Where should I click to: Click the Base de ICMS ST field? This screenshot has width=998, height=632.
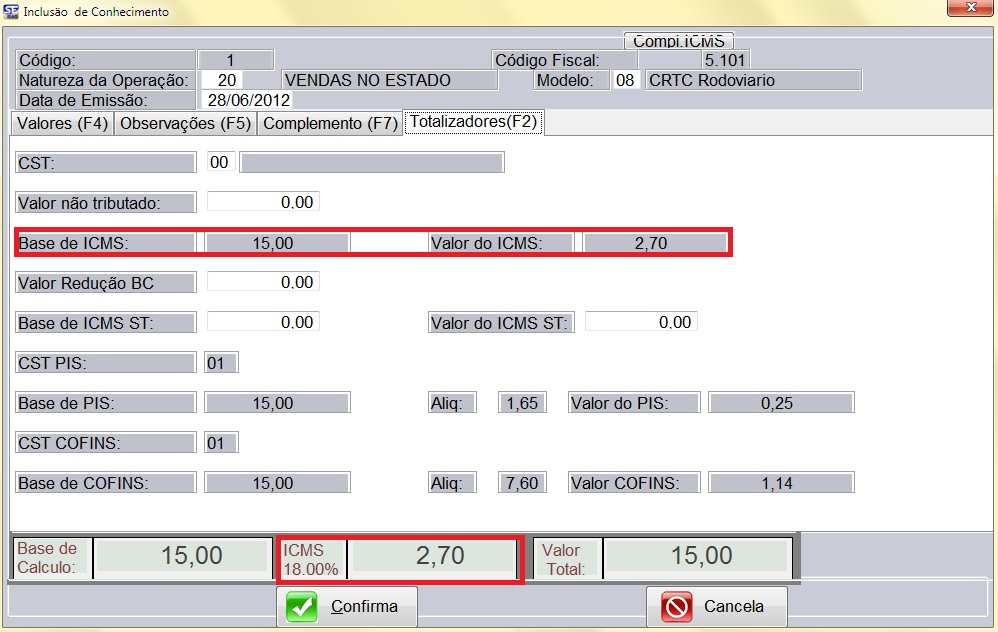coord(262,322)
